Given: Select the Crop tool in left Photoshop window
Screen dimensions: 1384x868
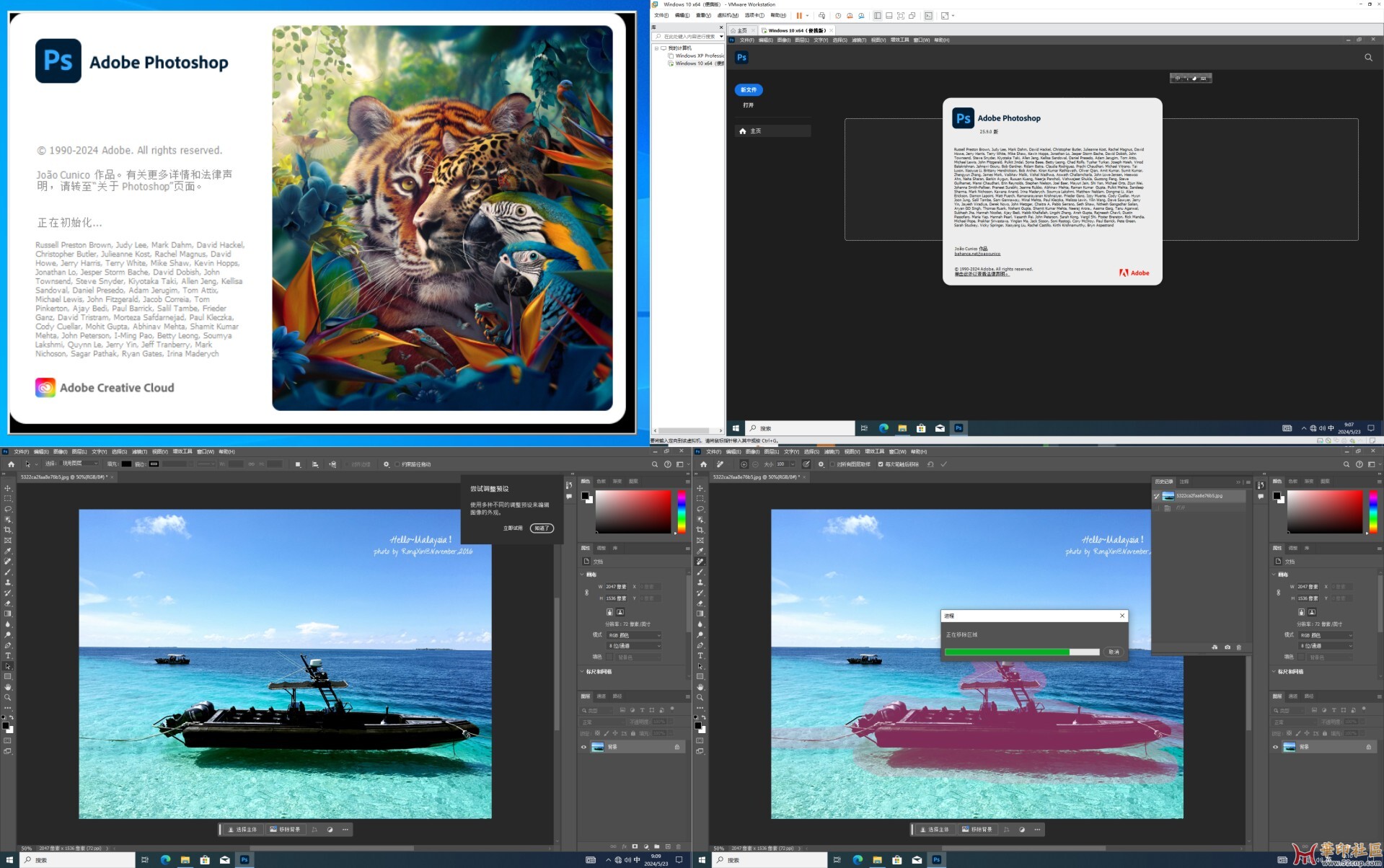Looking at the screenshot, I should tap(8, 530).
